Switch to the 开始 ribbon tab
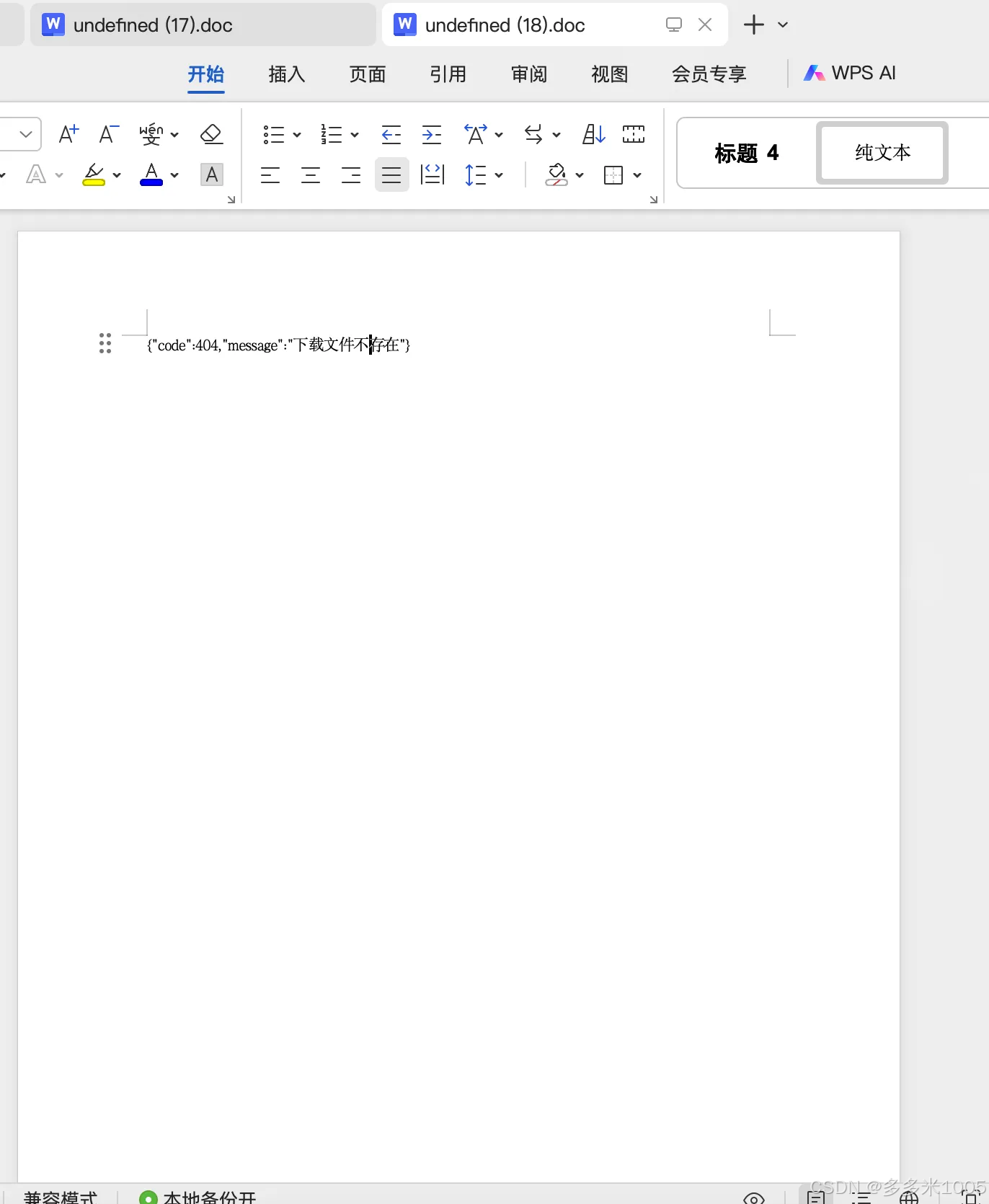 (206, 74)
